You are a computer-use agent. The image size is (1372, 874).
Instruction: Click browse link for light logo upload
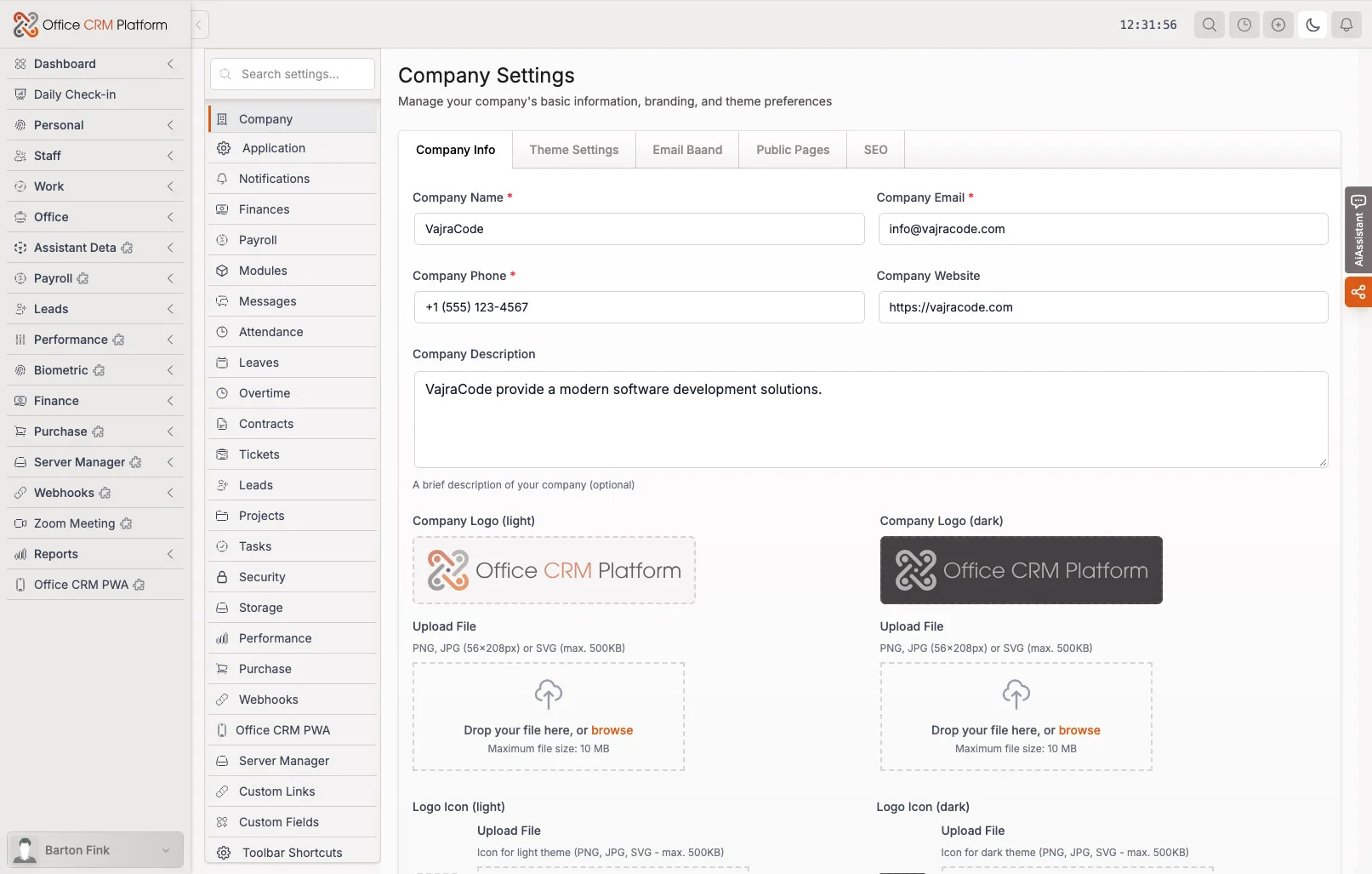point(612,730)
